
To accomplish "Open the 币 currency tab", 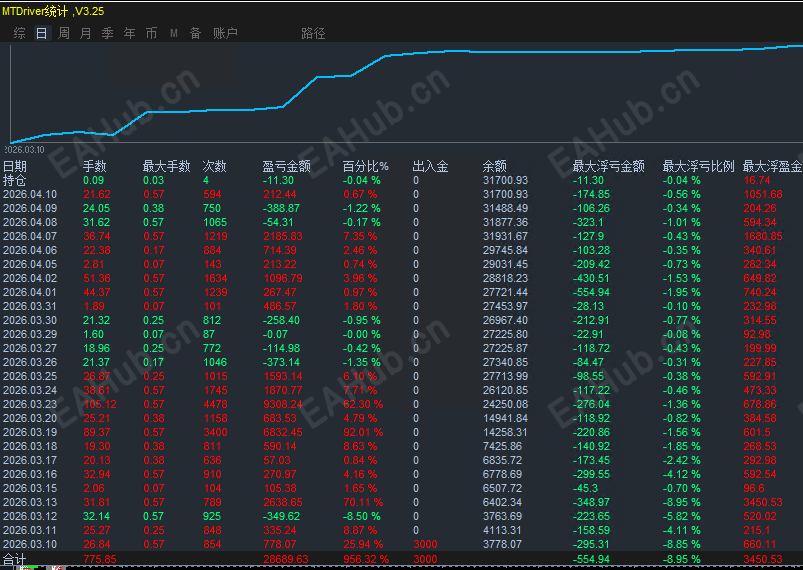I will pyautogui.click(x=152, y=33).
